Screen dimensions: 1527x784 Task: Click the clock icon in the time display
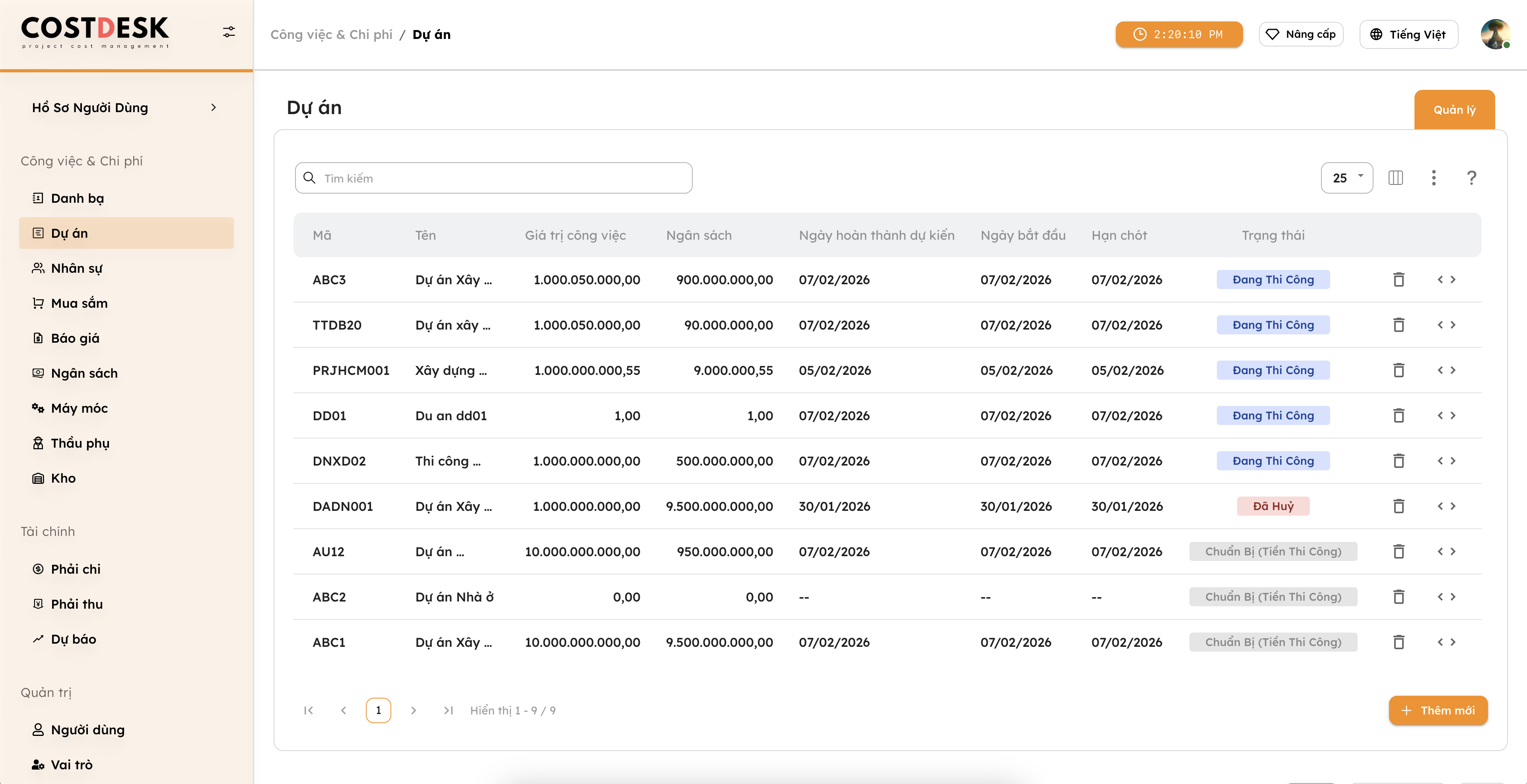[x=1140, y=34]
